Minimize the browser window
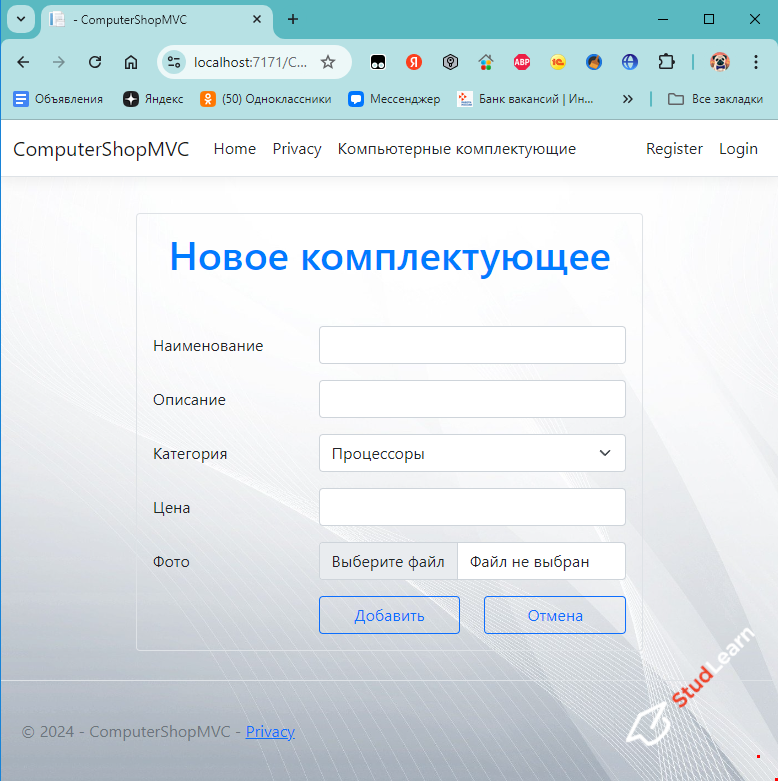This screenshot has height=781, width=778. (662, 19)
